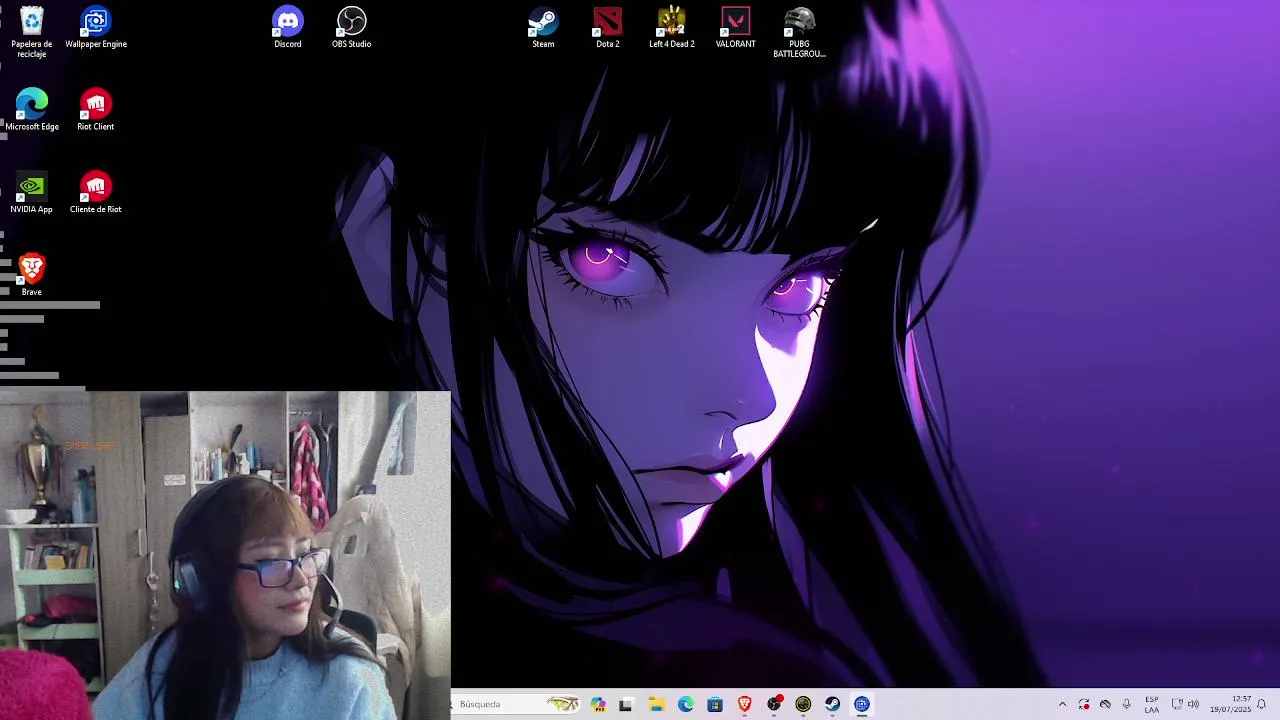Image resolution: width=1280 pixels, height=720 pixels.
Task: Open the Steam desktop shortcut
Action: pyautogui.click(x=543, y=28)
